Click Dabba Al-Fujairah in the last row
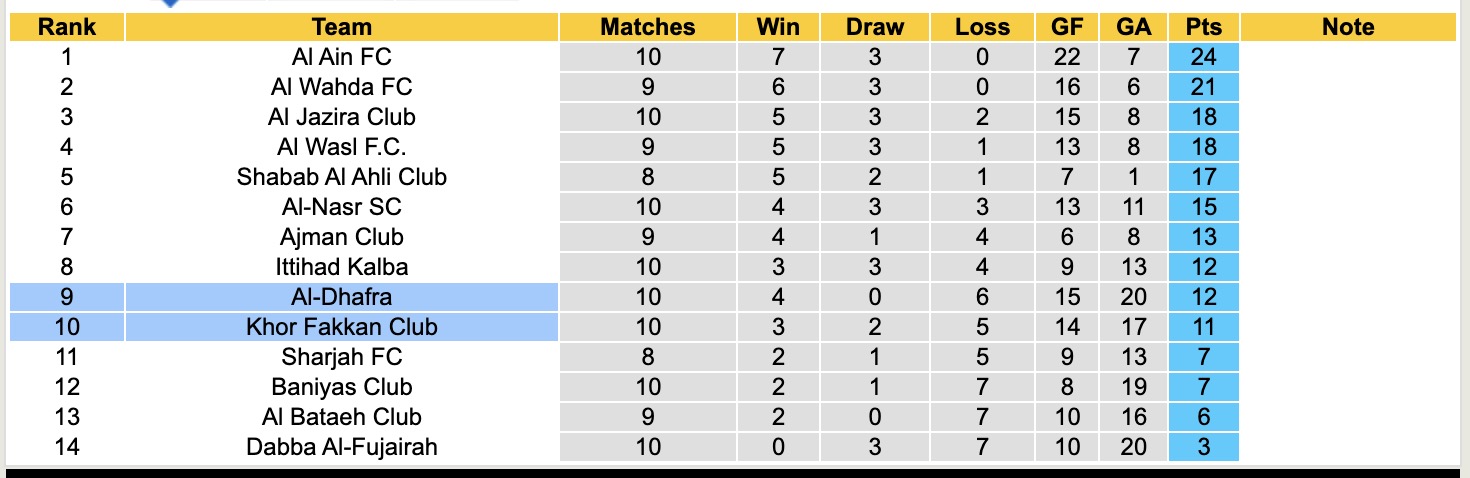Viewport: 1470px width, 478px height. point(341,447)
